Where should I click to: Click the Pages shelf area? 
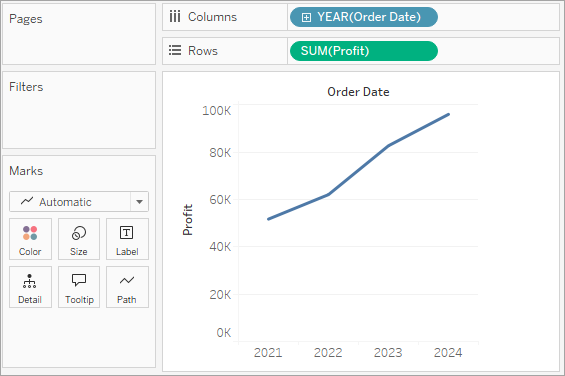coord(79,34)
